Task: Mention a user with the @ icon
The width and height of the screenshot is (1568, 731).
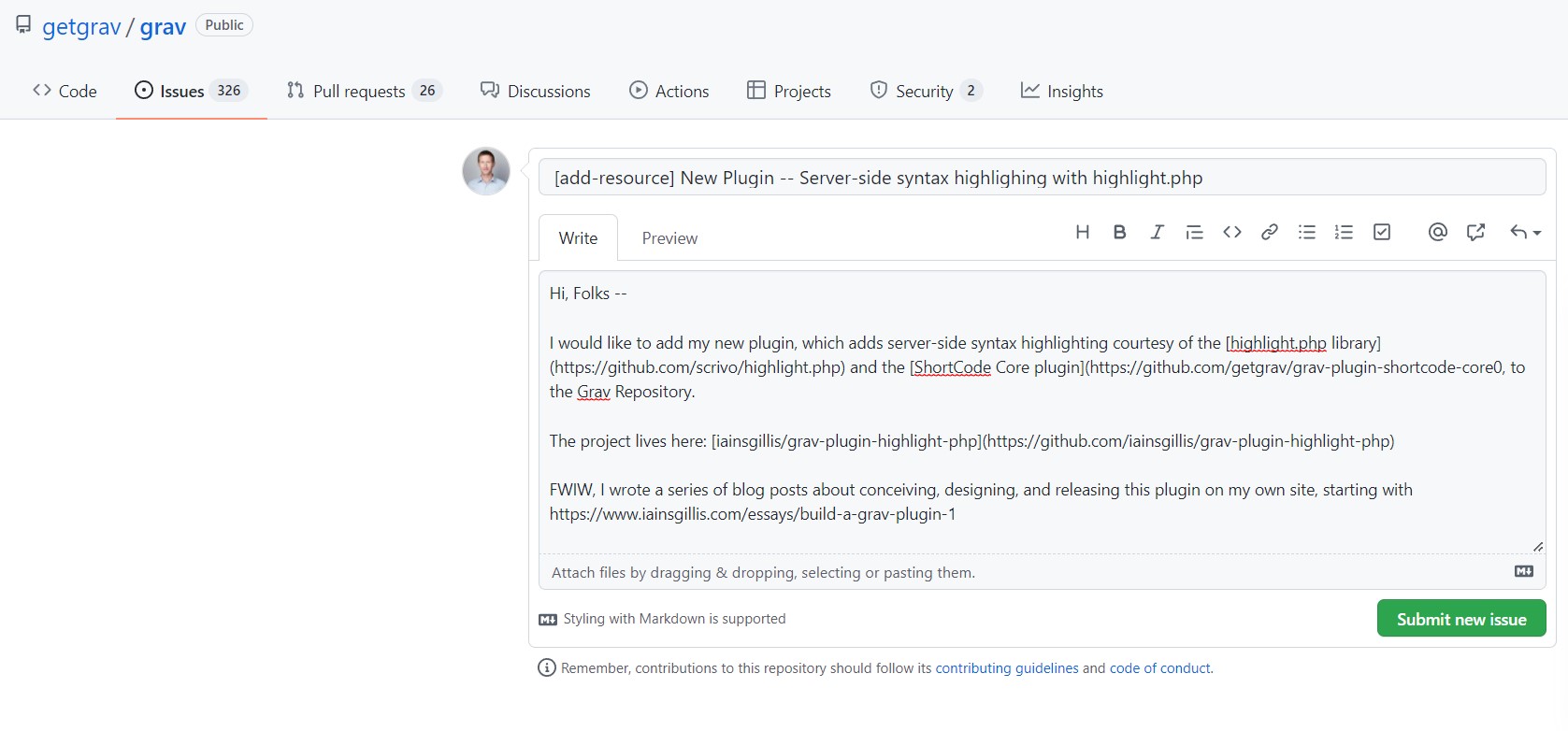Action: click(1438, 232)
